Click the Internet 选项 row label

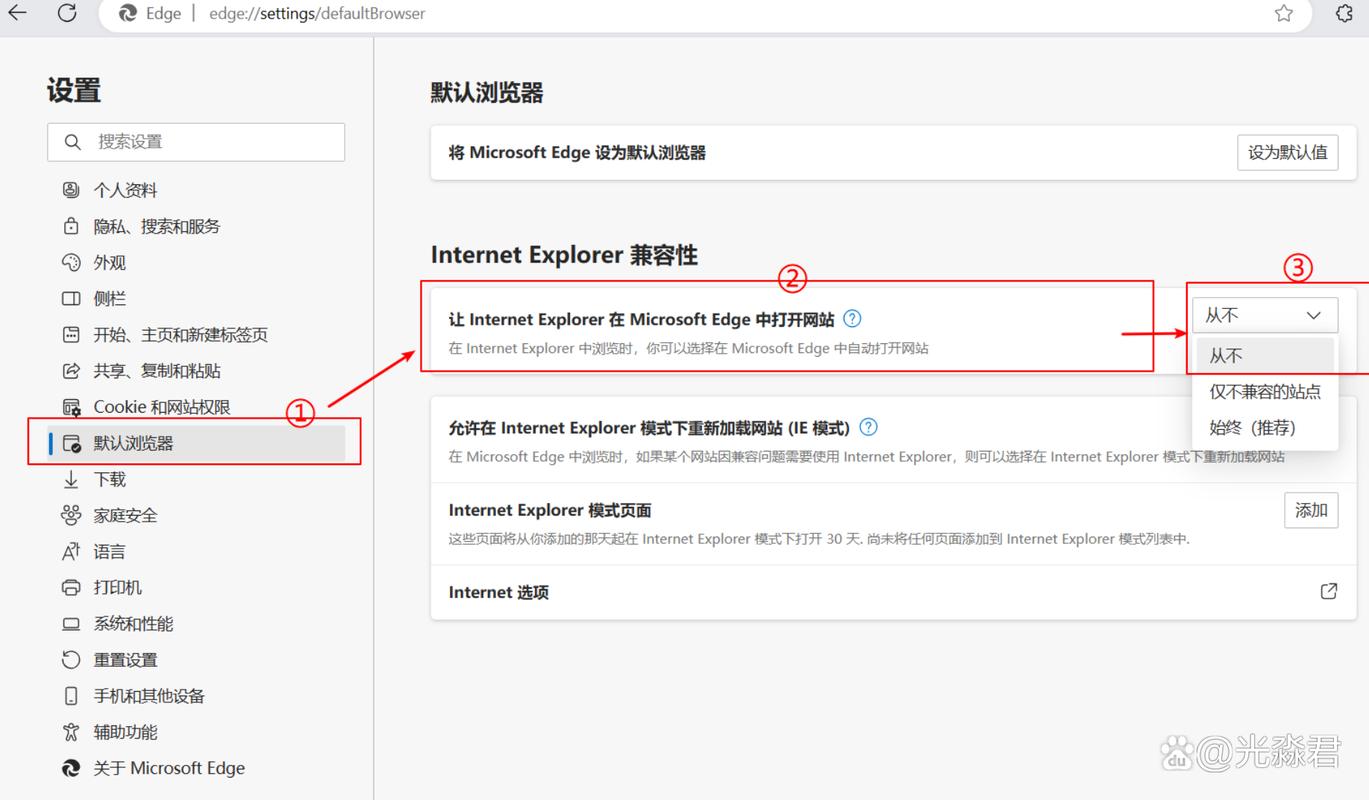[x=499, y=592]
